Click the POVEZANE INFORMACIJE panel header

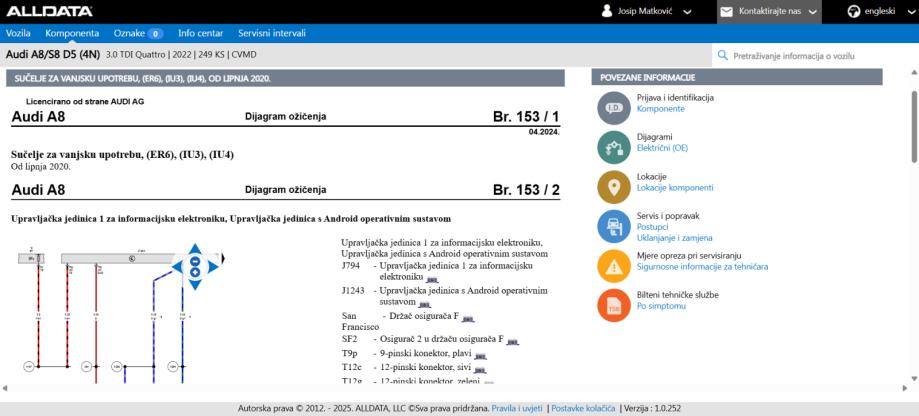[737, 77]
